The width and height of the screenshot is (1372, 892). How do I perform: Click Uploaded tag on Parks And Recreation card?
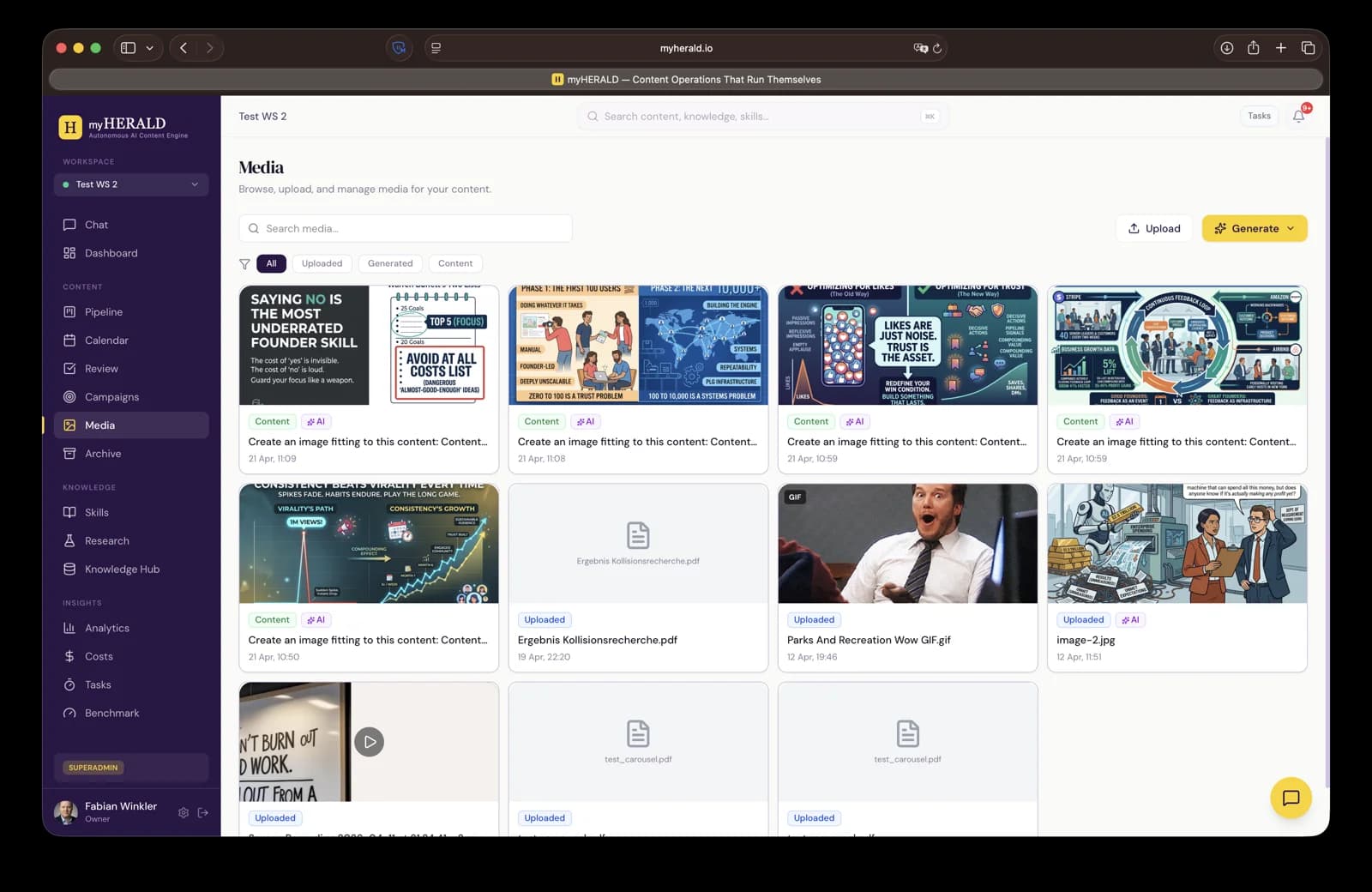[814, 620]
